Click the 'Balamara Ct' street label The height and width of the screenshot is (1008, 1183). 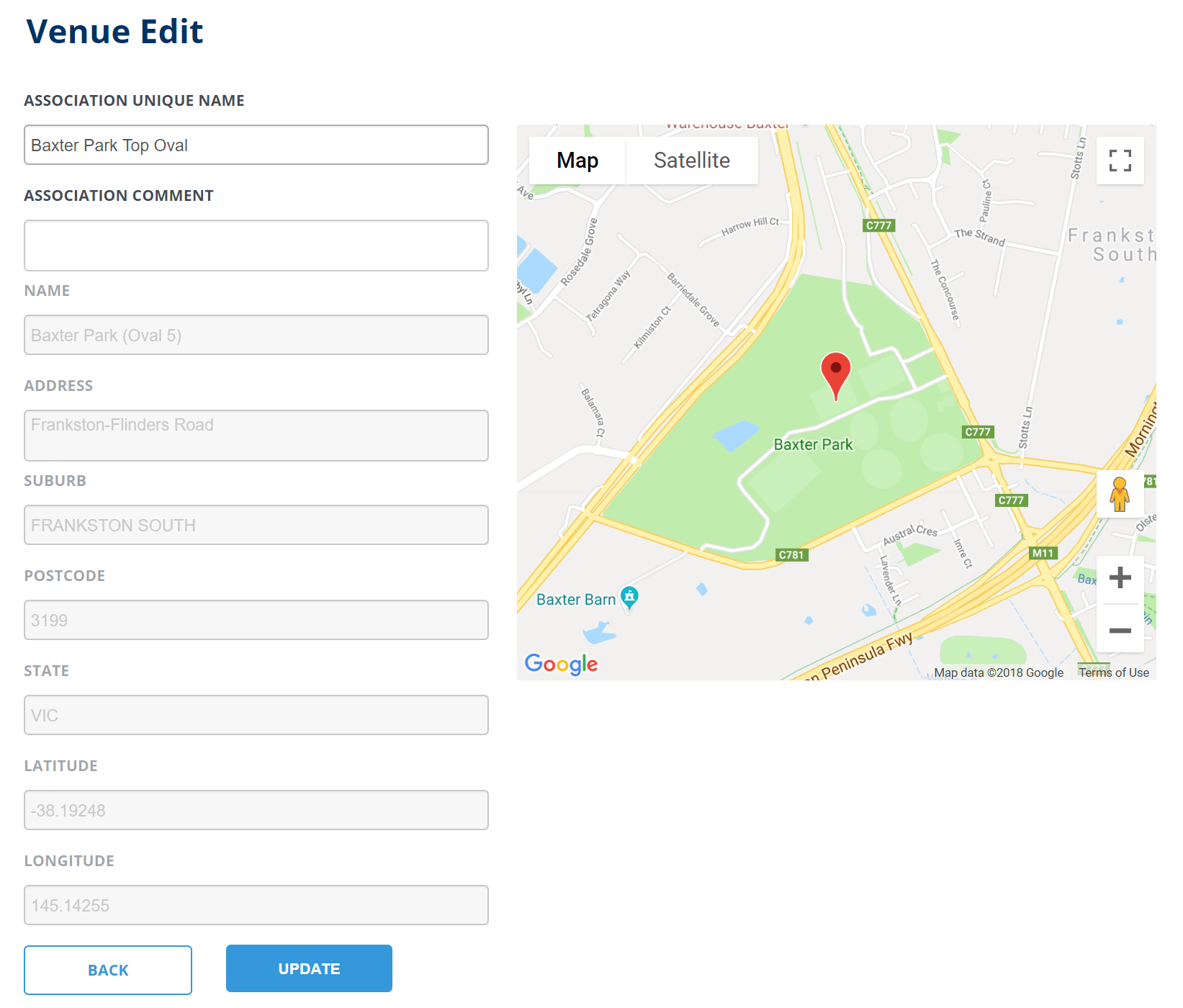pos(593,413)
